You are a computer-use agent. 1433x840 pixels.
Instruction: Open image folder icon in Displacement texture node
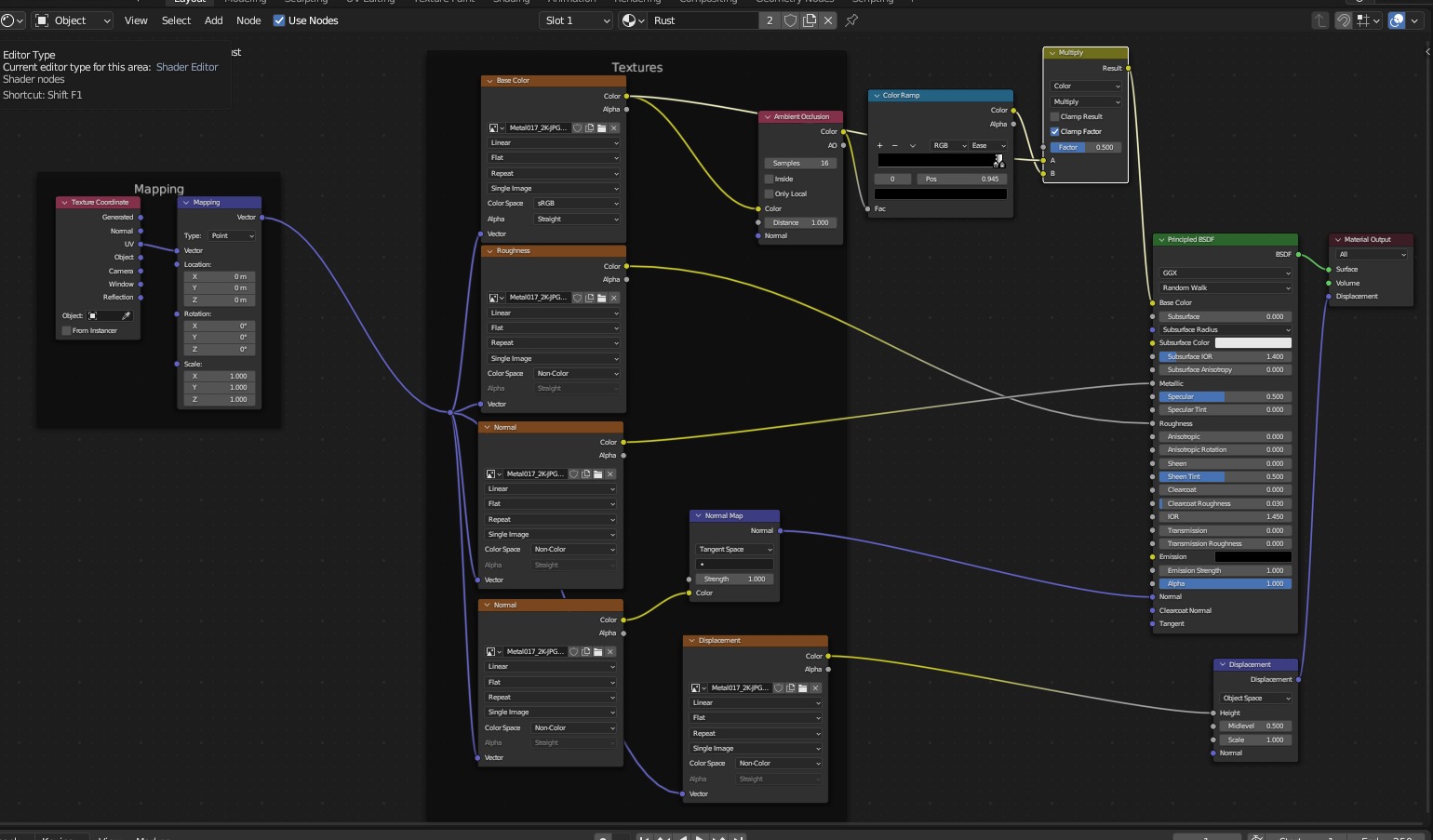click(803, 688)
